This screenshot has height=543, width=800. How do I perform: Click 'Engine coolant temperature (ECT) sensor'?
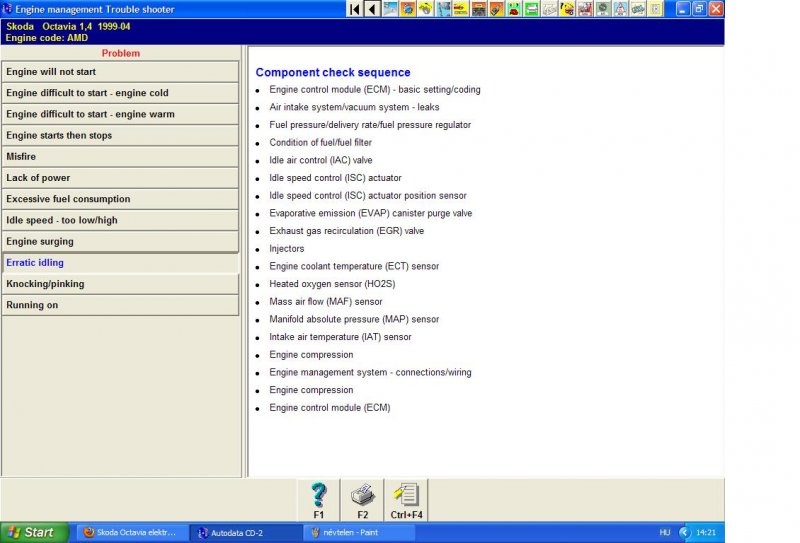click(x=354, y=266)
